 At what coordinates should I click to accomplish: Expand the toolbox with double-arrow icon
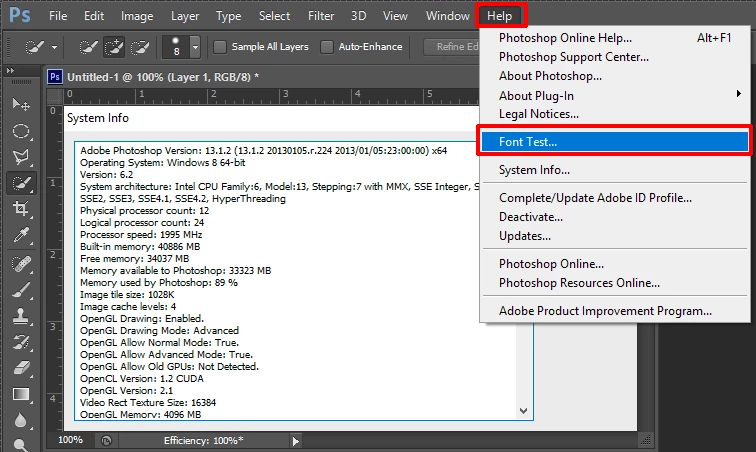point(10,70)
